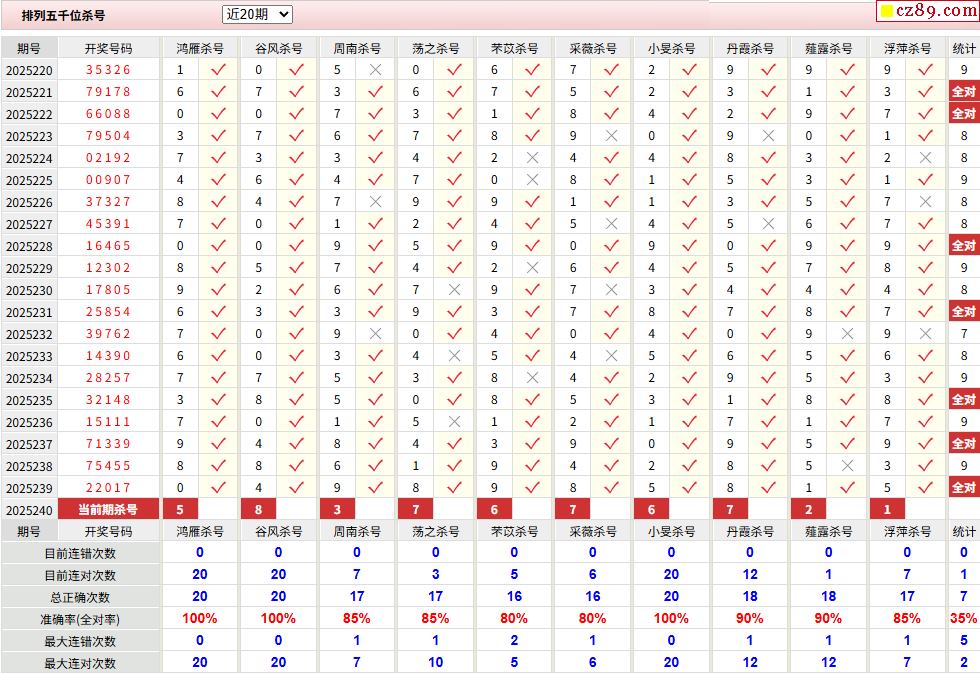Click the winning number 35326
This screenshot has height=674, width=980.
tap(108, 70)
